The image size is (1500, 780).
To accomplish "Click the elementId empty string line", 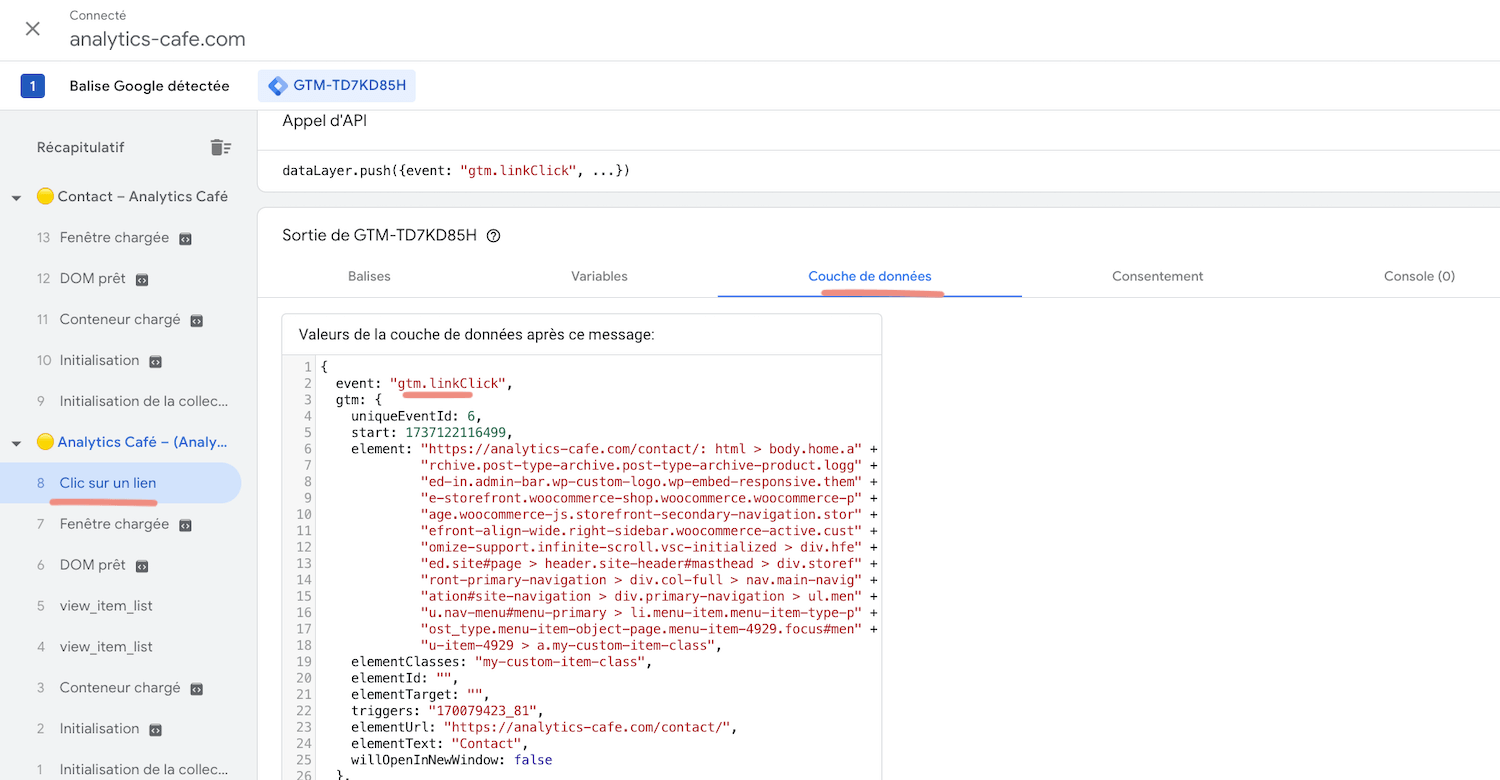I will pos(404,678).
